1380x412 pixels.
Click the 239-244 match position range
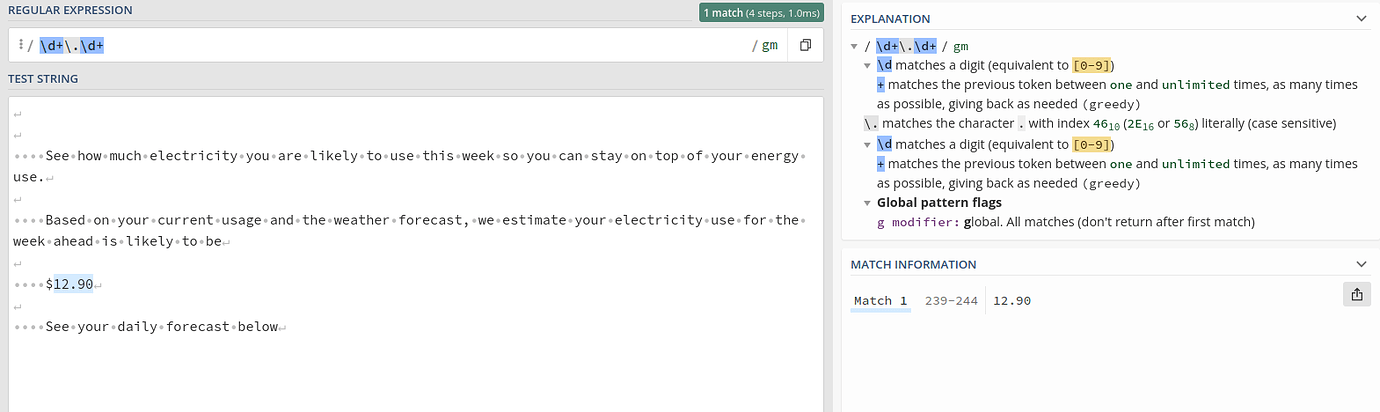pyautogui.click(x=951, y=301)
